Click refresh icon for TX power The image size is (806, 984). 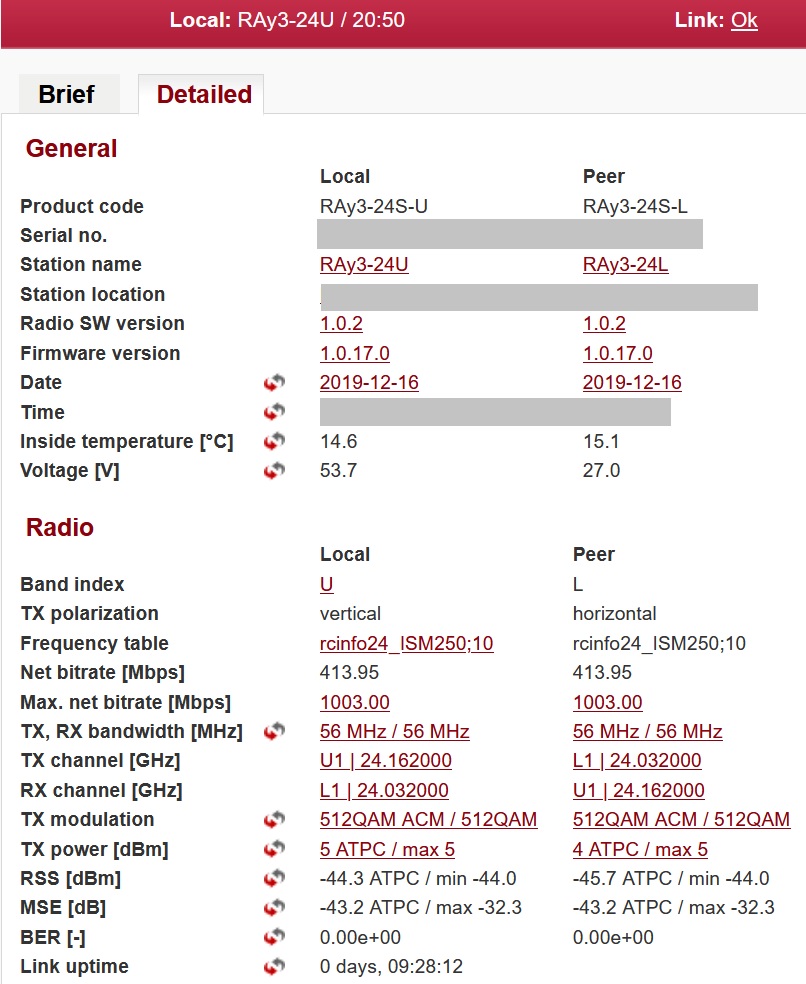[x=274, y=850]
